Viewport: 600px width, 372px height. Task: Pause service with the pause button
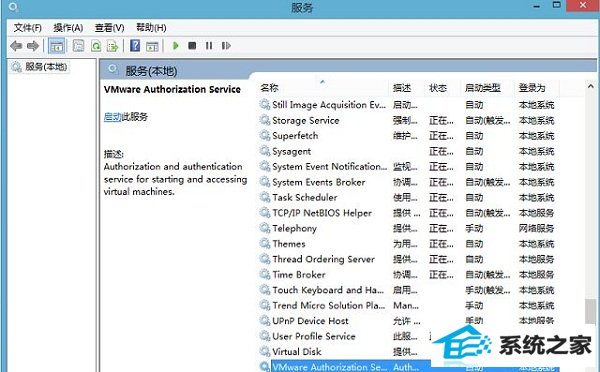point(209,46)
